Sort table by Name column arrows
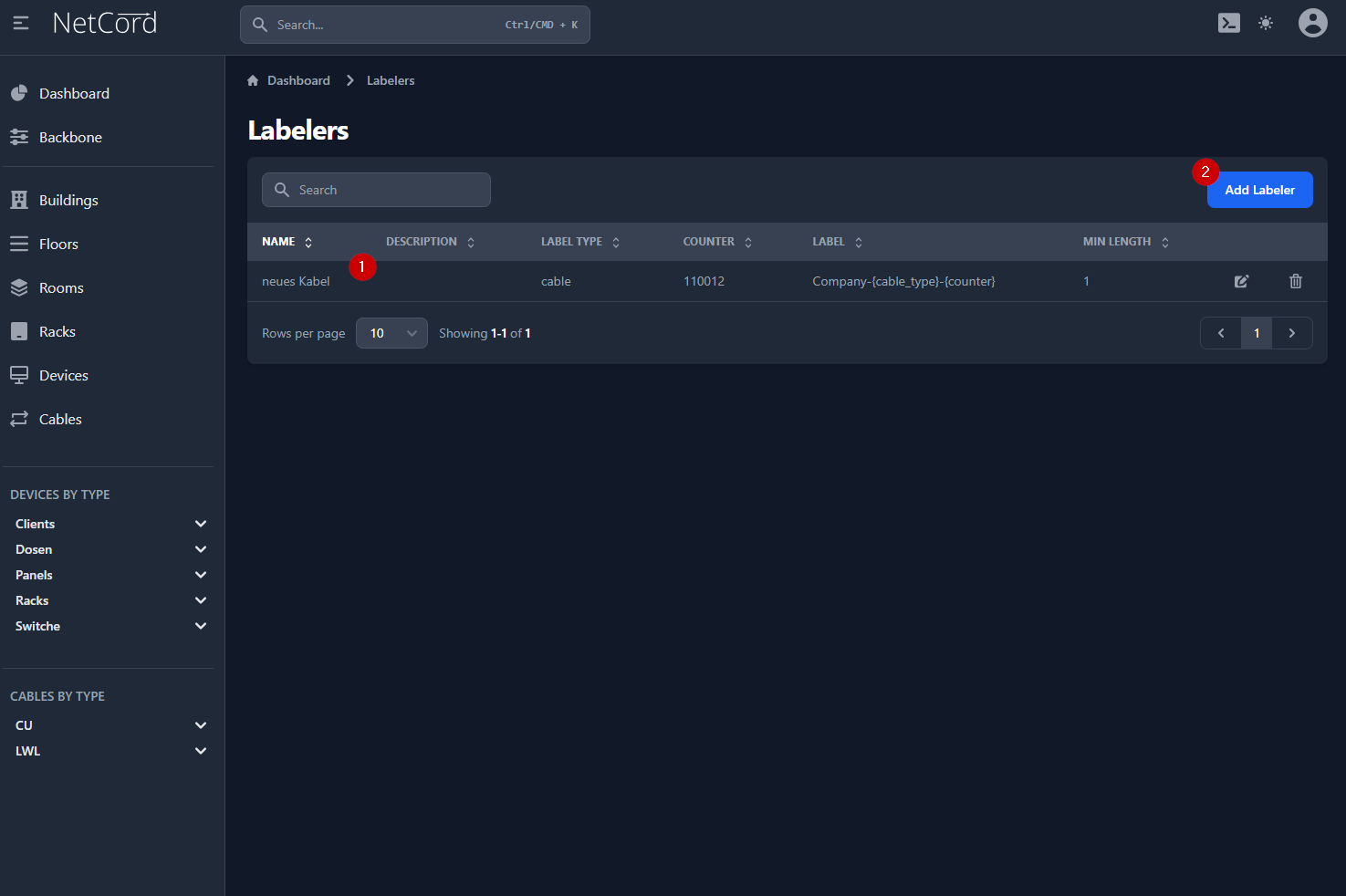Screen dimensions: 1346x896 [x=308, y=243]
